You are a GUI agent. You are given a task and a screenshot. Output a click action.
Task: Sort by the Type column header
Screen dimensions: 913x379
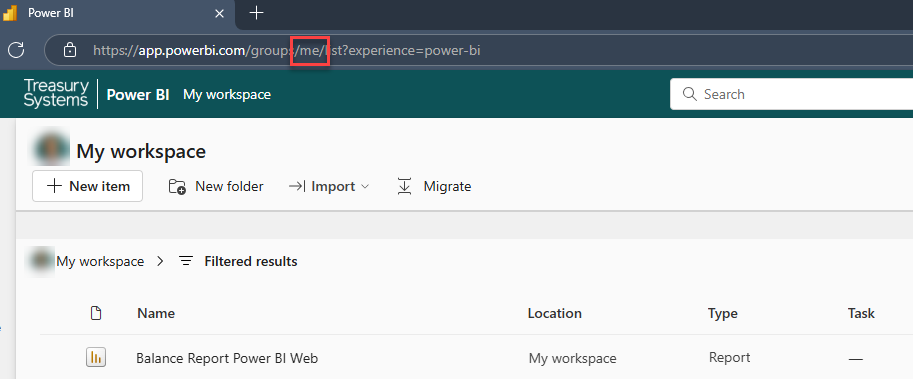pos(723,313)
